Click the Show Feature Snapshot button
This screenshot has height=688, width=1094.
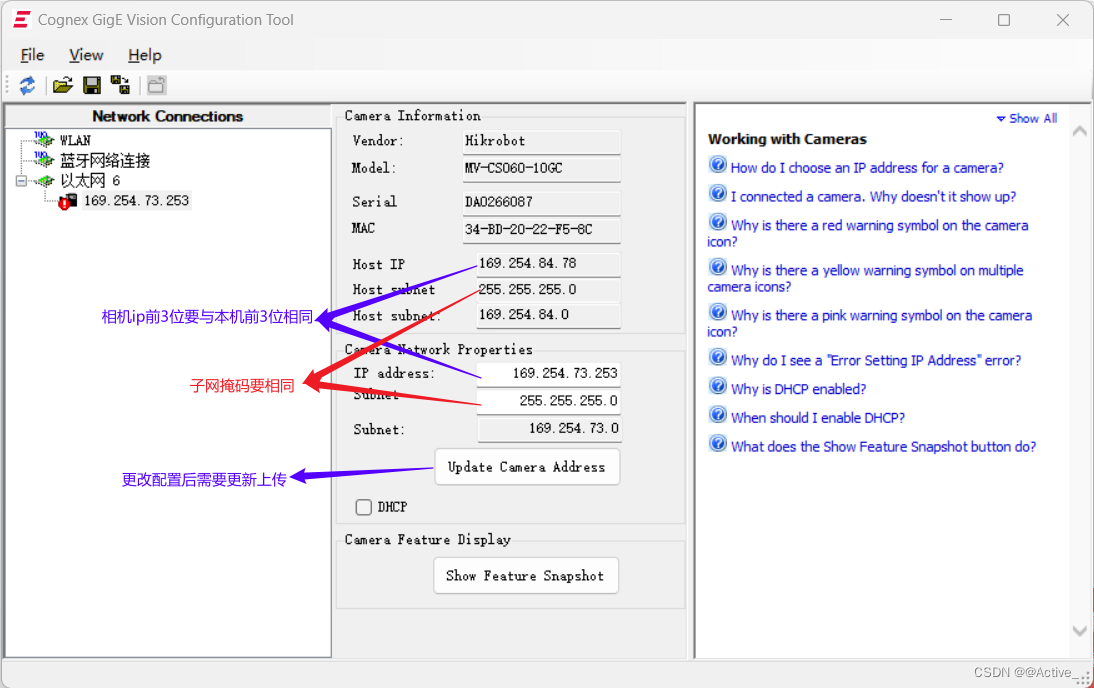(x=525, y=576)
